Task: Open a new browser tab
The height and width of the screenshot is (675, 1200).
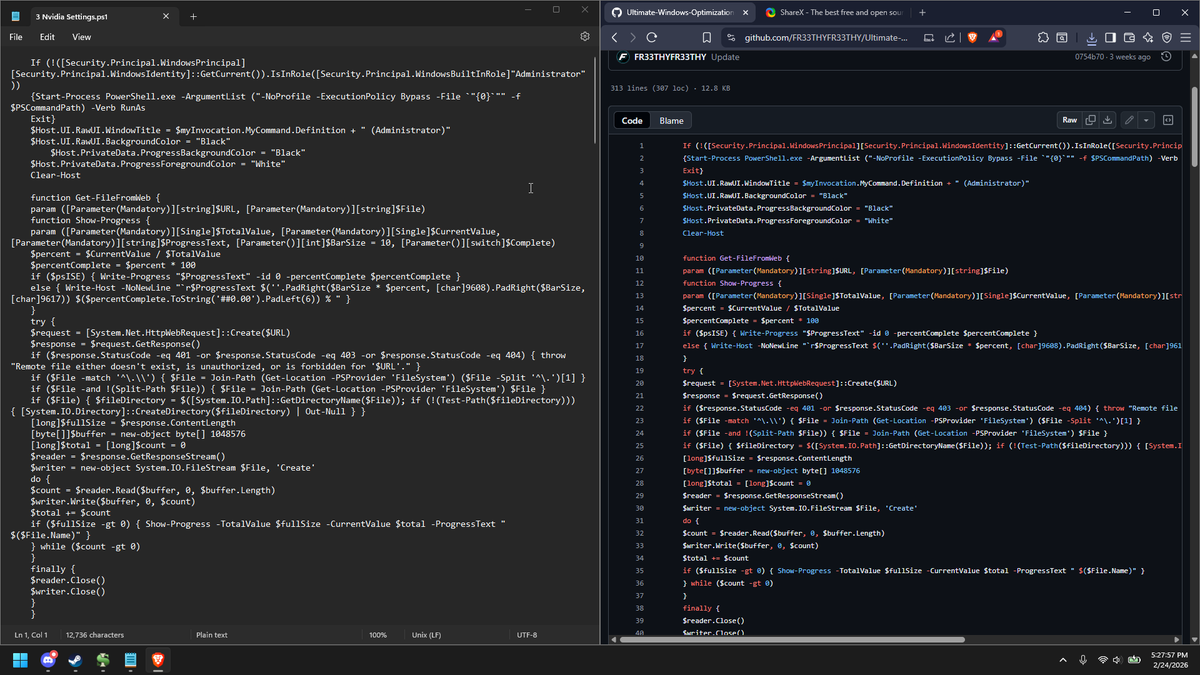Action: [x=922, y=13]
